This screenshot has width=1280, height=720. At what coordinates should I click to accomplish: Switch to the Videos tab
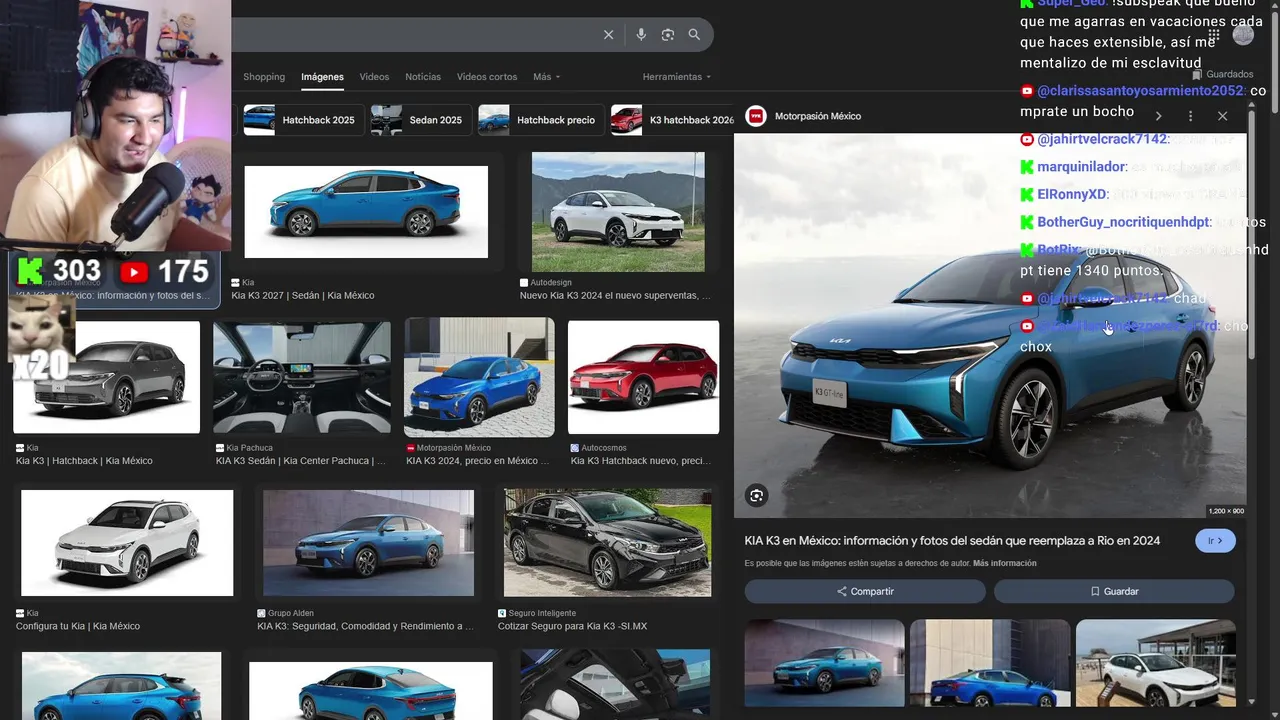[x=374, y=77]
